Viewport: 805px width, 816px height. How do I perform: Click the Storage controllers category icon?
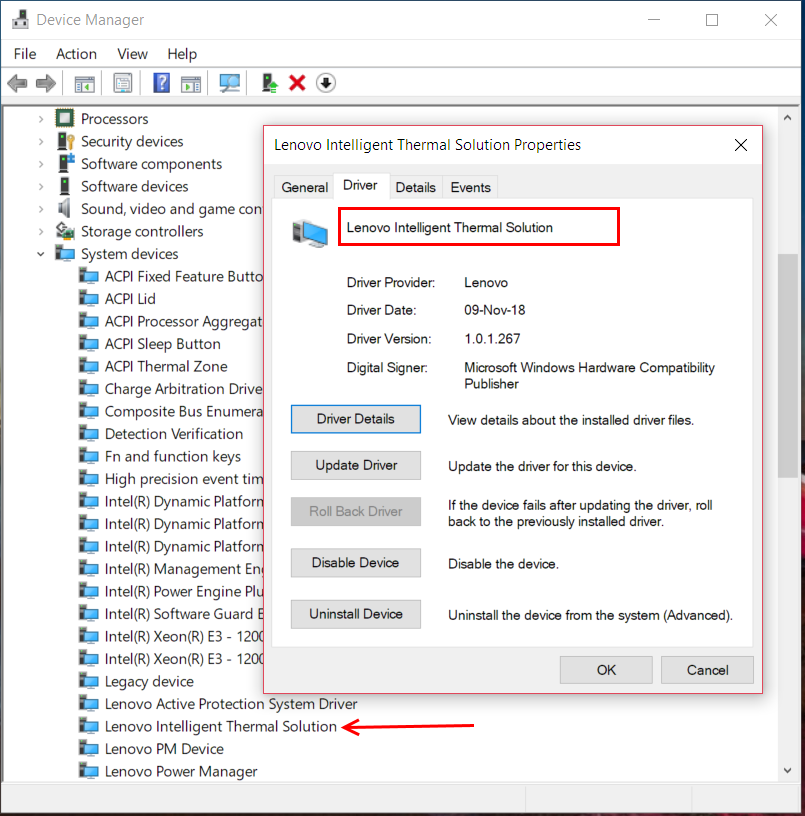(65, 231)
